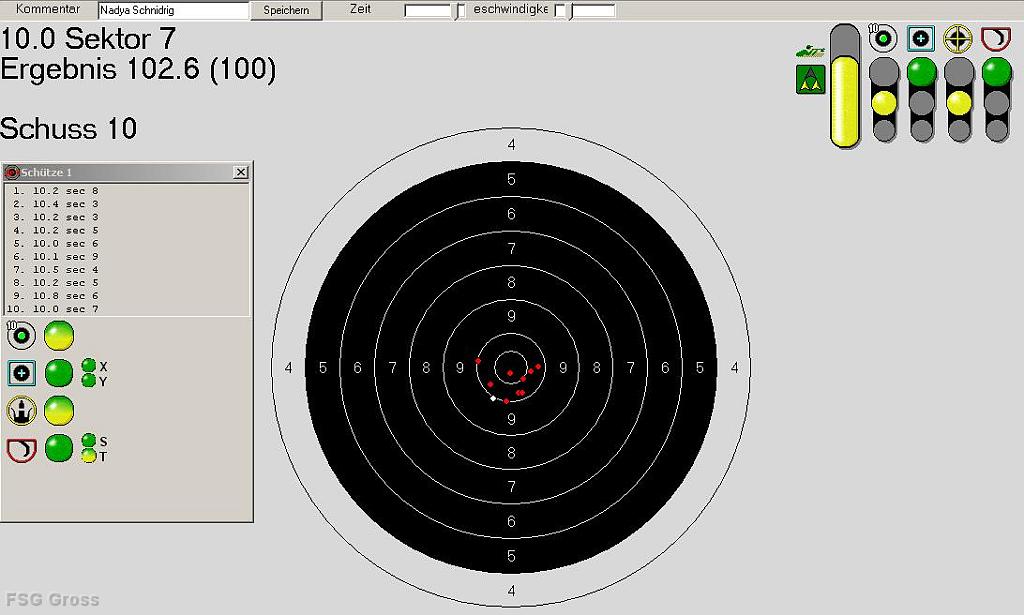Click the Kommentar label
This screenshot has height=615, width=1024.
click(48, 9)
